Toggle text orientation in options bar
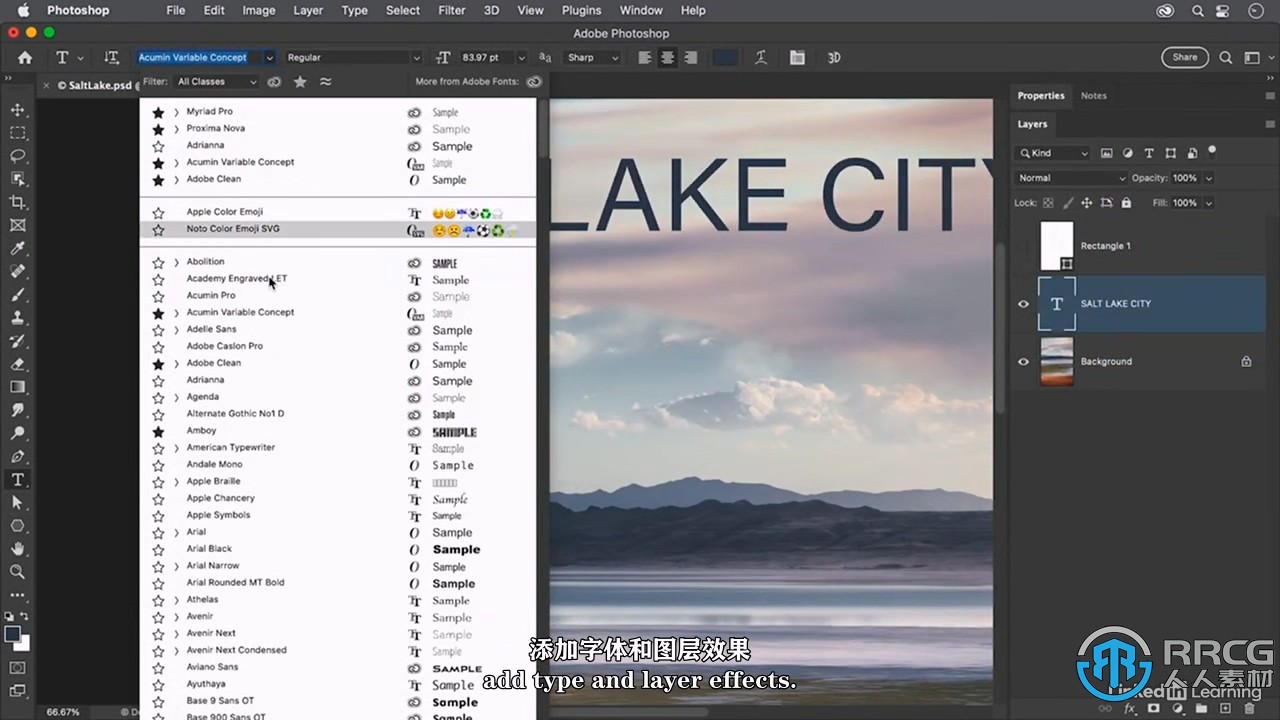Image resolution: width=1280 pixels, height=720 pixels. pos(112,58)
